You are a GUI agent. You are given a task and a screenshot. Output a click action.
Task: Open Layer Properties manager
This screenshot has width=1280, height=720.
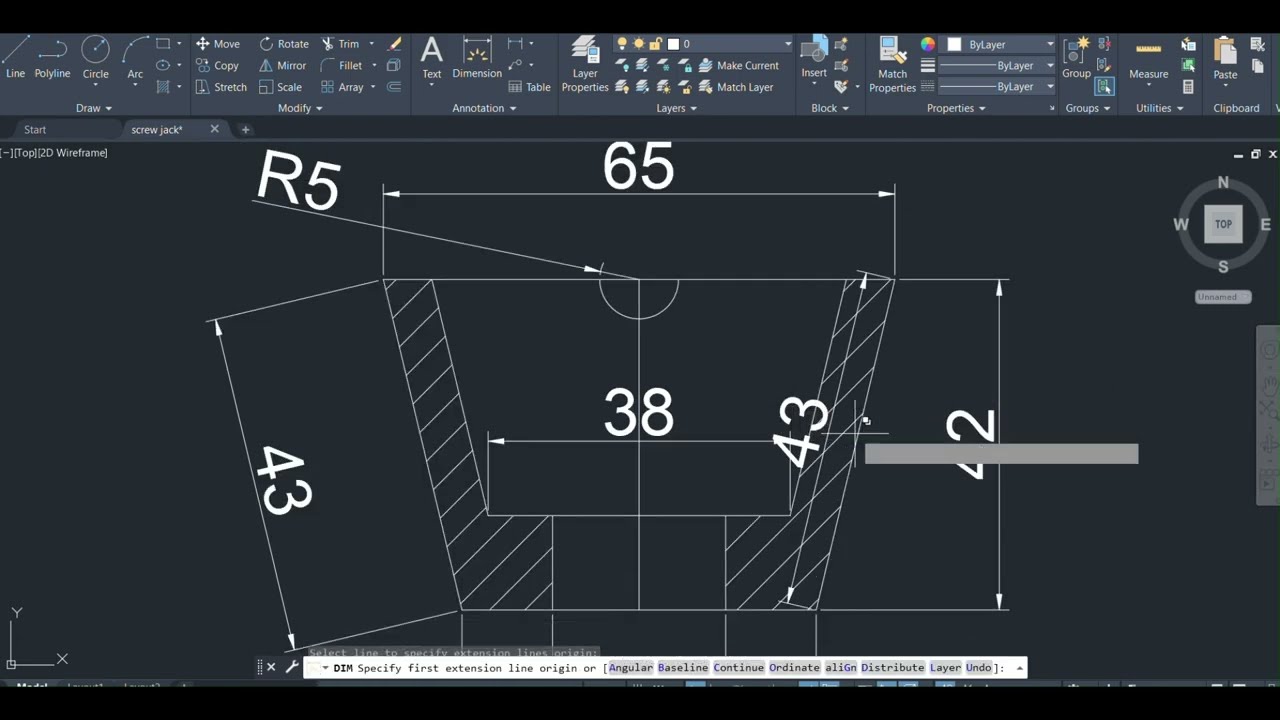[x=585, y=65]
